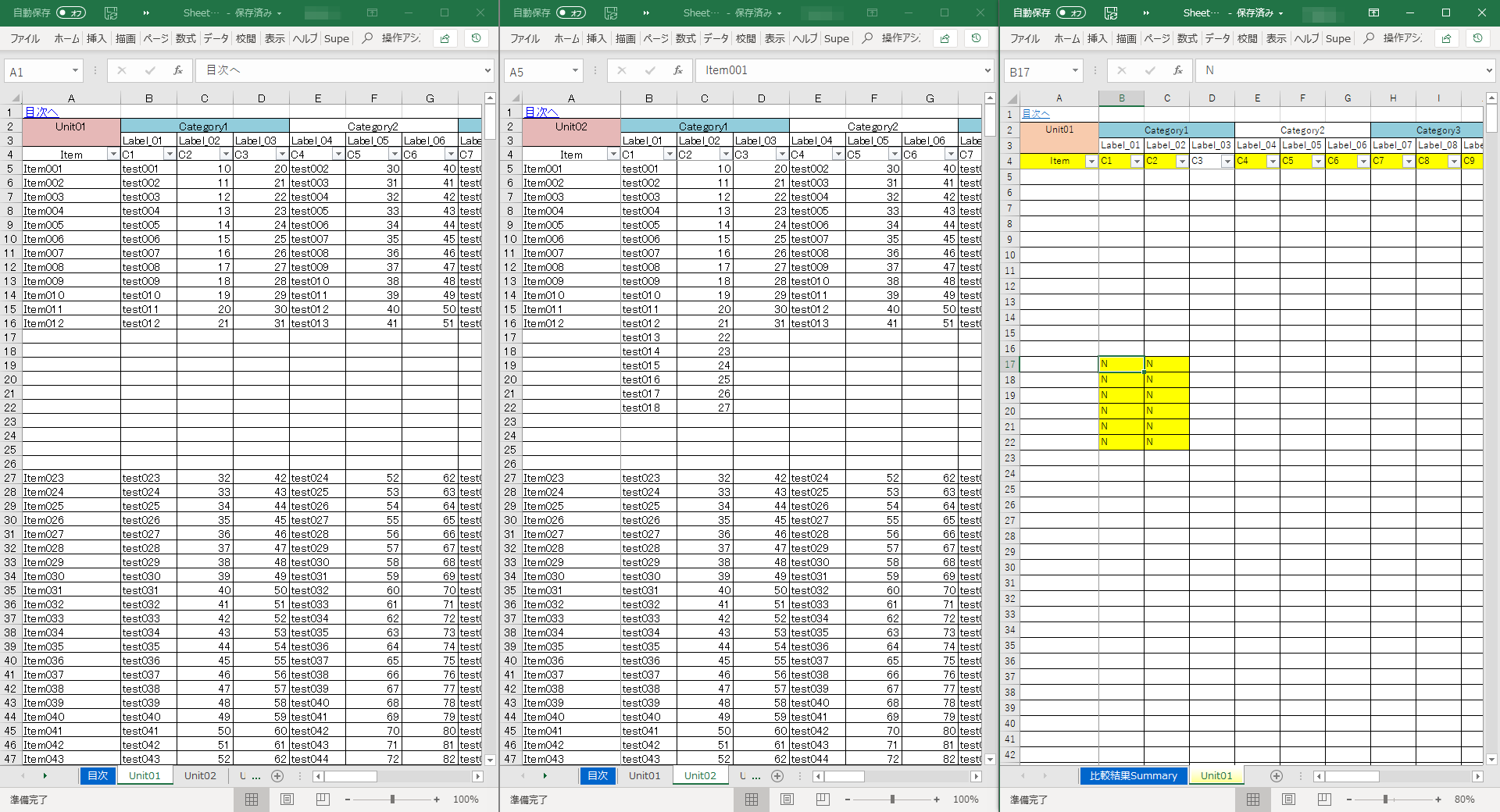Click the Select All corner in middle window grid

coord(511,98)
